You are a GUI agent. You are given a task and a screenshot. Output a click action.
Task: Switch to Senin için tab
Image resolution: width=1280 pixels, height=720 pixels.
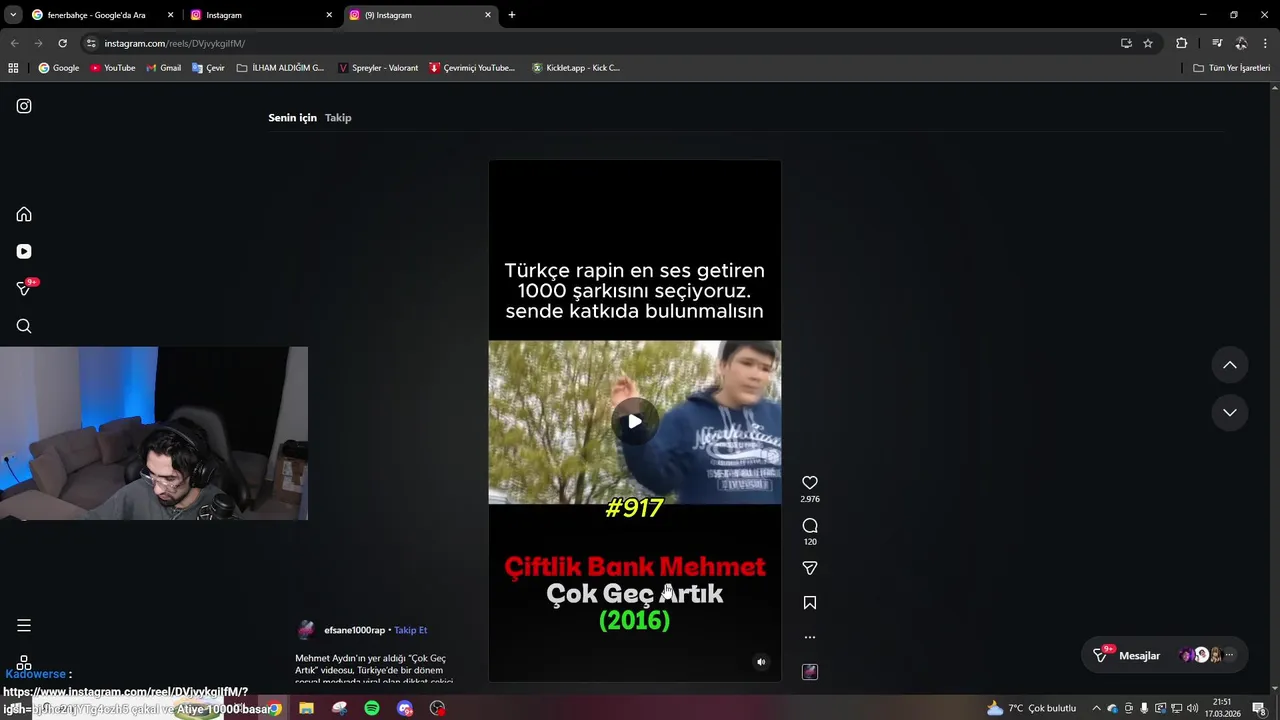[292, 118]
